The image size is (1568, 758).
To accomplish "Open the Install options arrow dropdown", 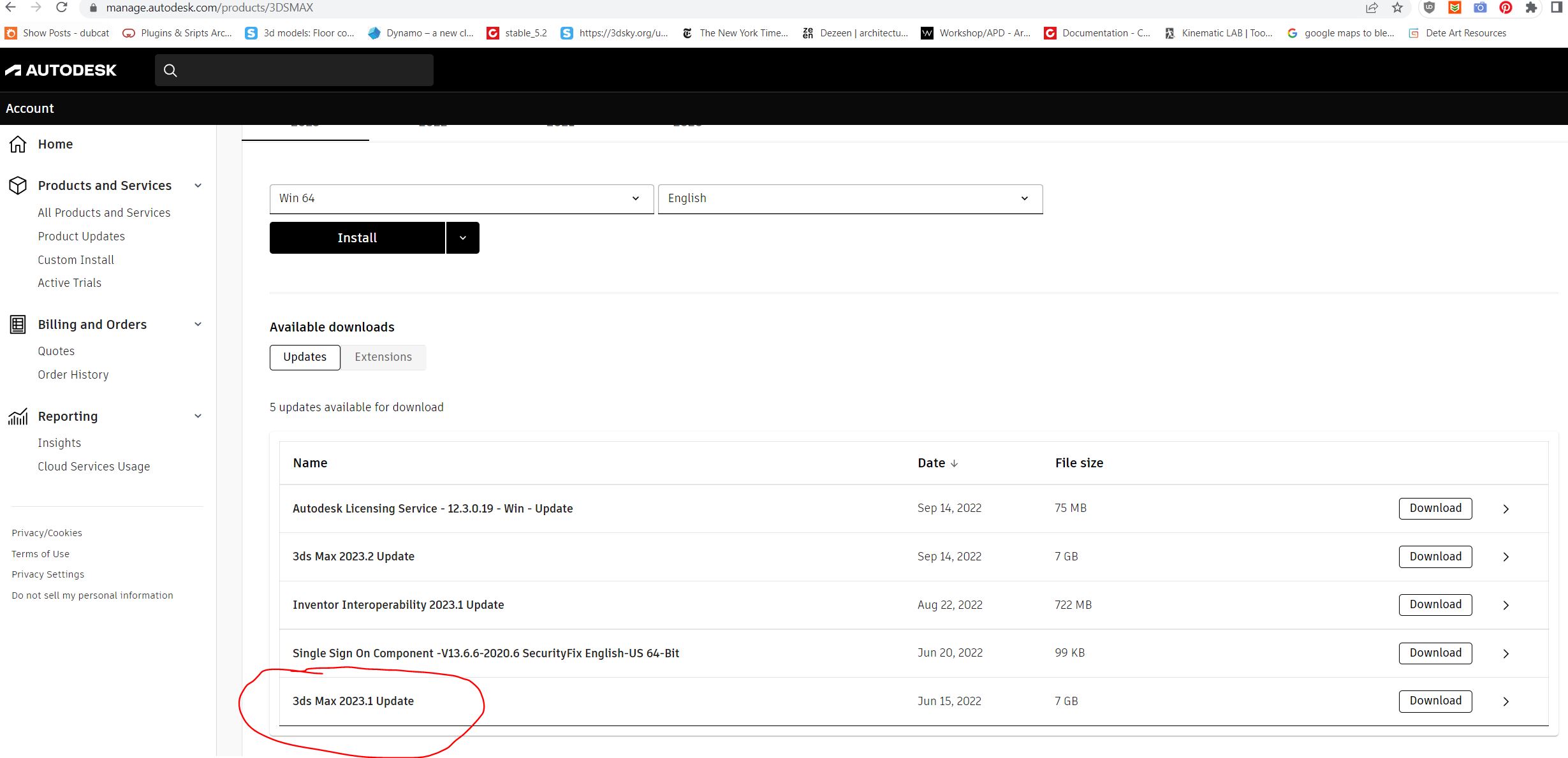I will tap(463, 238).
